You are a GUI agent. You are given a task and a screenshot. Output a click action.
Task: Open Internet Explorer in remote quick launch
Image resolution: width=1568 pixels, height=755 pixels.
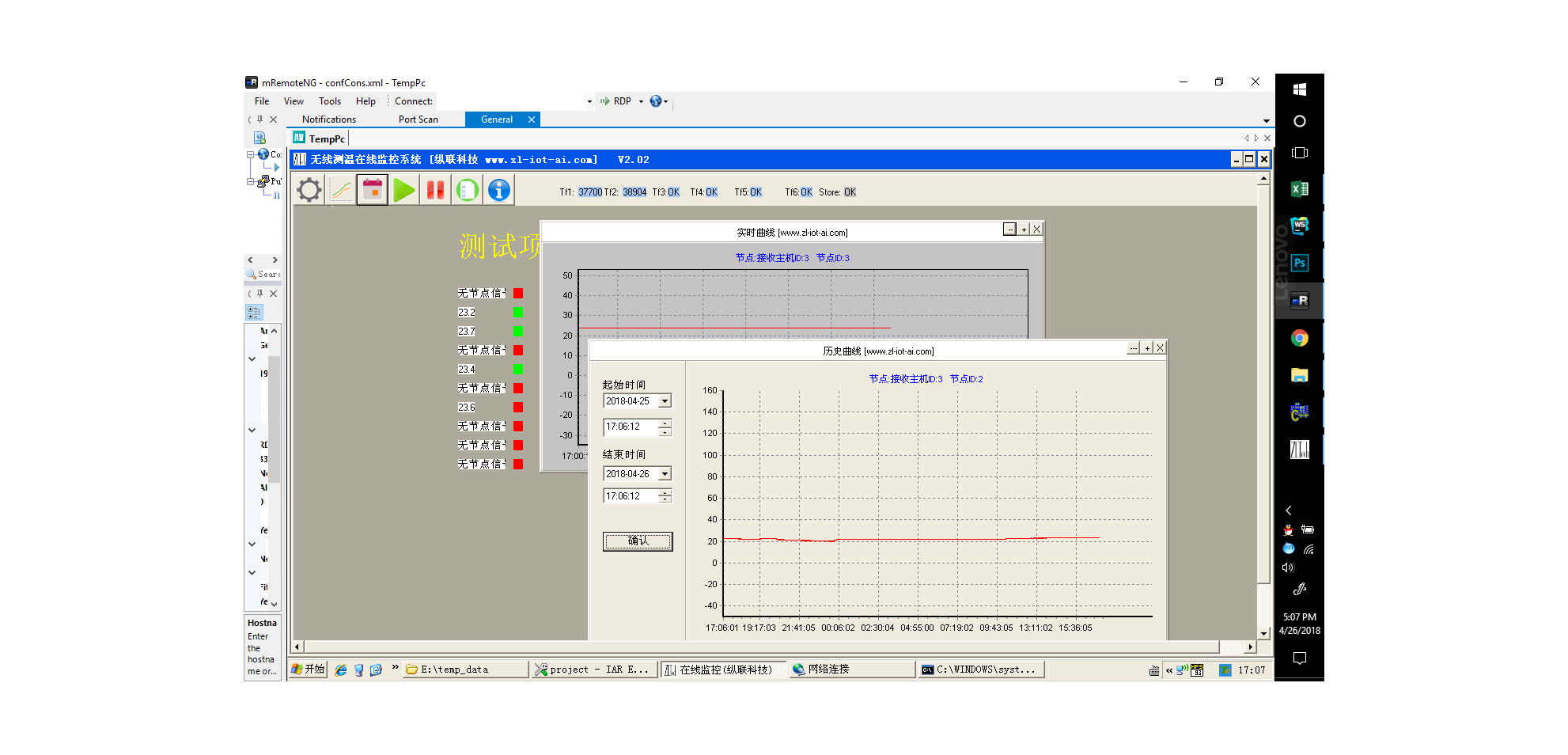tap(341, 670)
